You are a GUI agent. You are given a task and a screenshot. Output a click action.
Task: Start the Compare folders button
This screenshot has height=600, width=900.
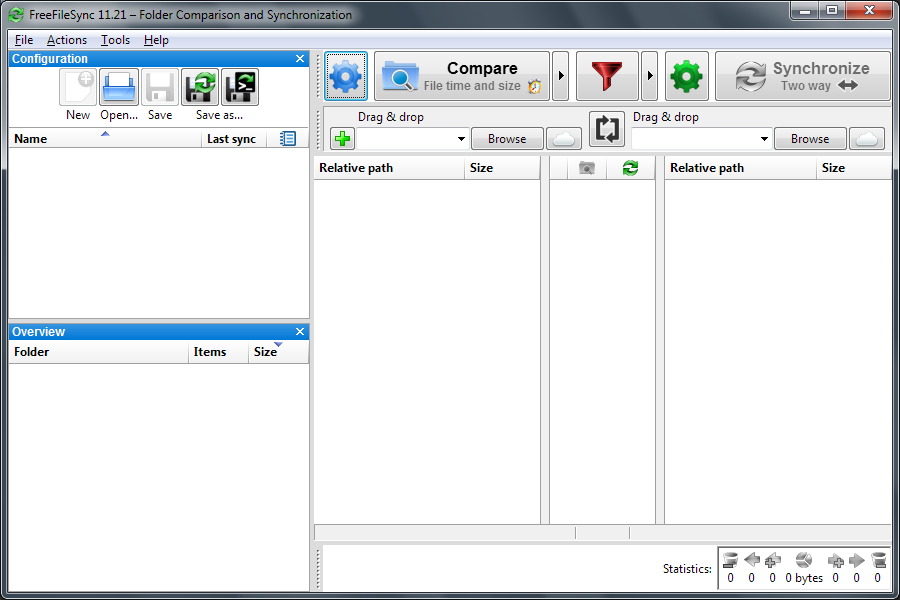click(x=462, y=76)
